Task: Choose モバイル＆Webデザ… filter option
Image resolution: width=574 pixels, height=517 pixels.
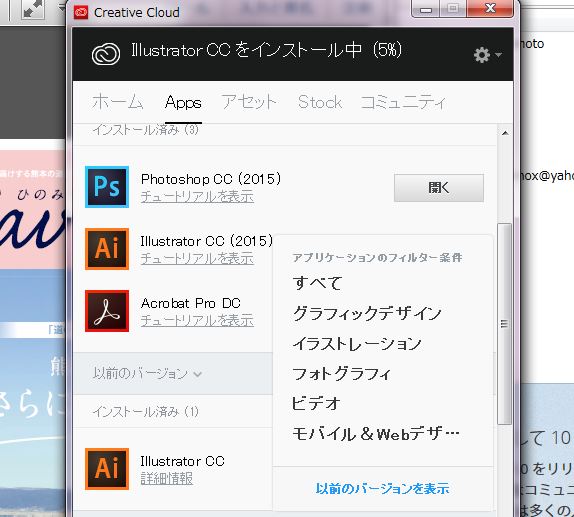Action: pyautogui.click(x=376, y=434)
